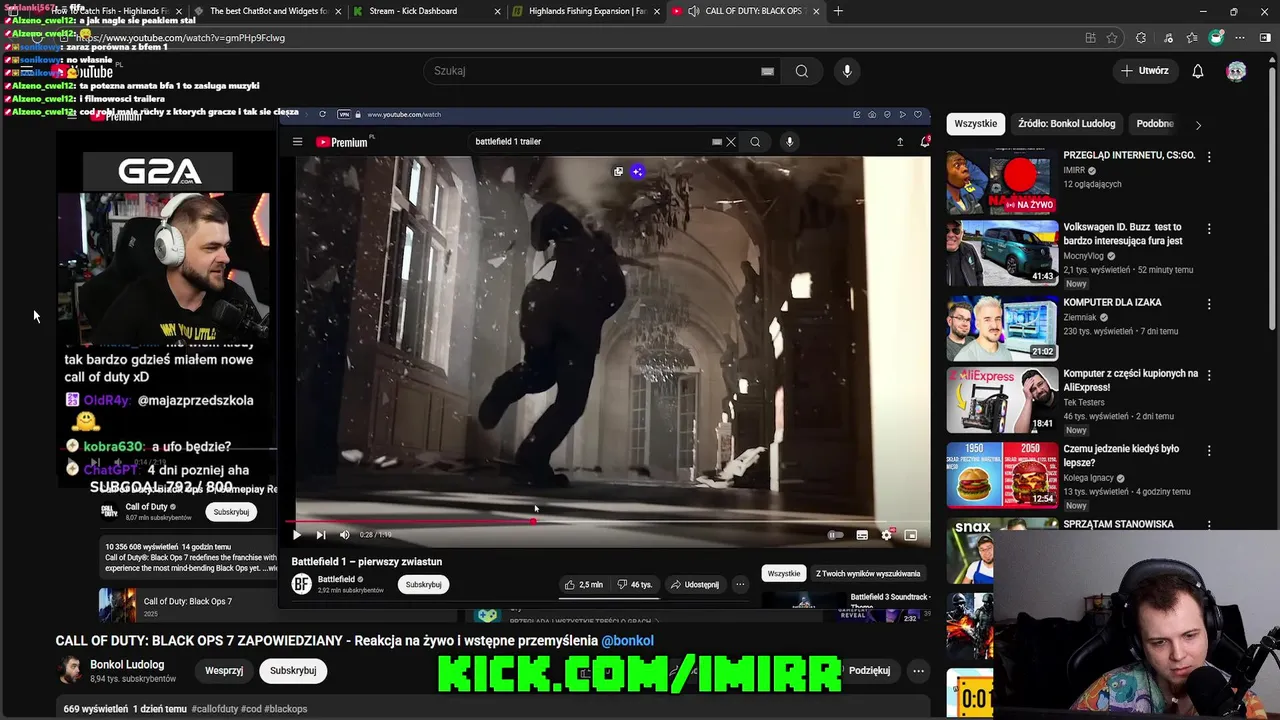Select the Wszystkie filter chip in sidebar
The image size is (1280, 720).
(976, 124)
